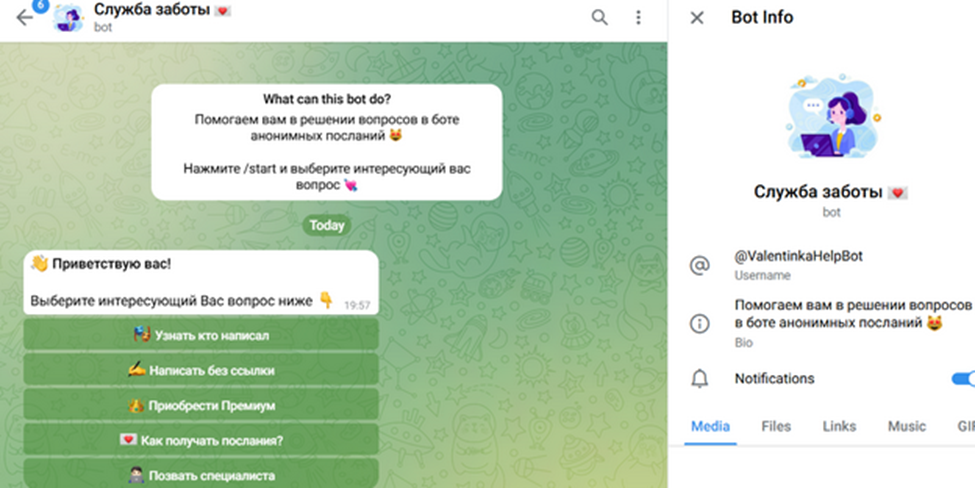Switch to the Files tab
This screenshot has width=975, height=488.
coord(776,426)
